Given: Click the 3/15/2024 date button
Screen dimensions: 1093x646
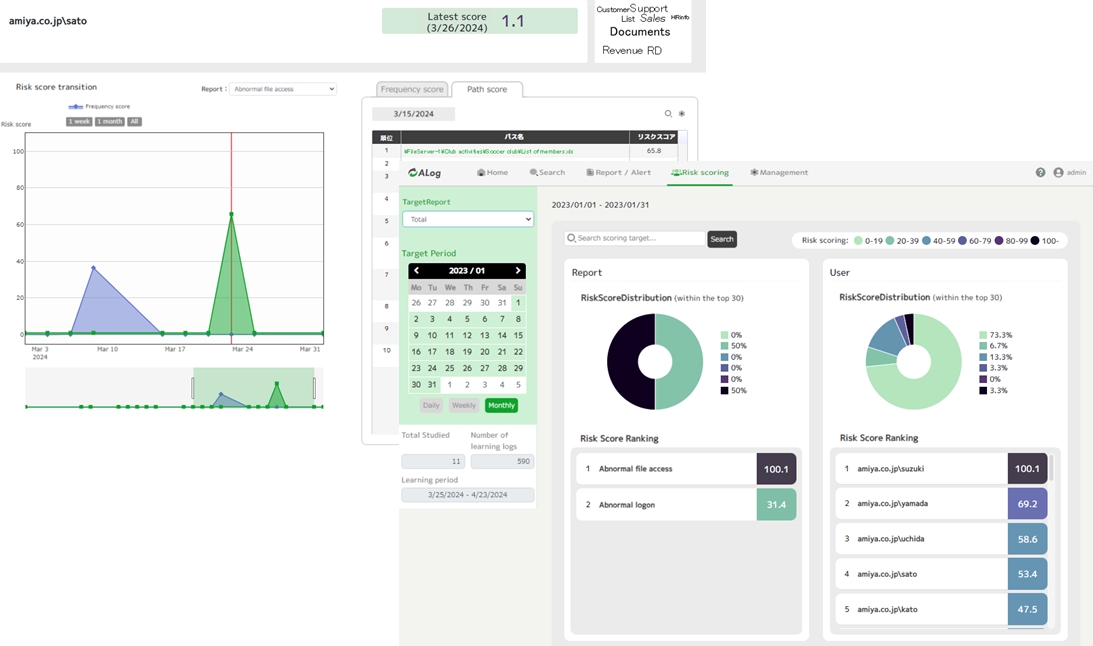Looking at the screenshot, I should point(413,114).
